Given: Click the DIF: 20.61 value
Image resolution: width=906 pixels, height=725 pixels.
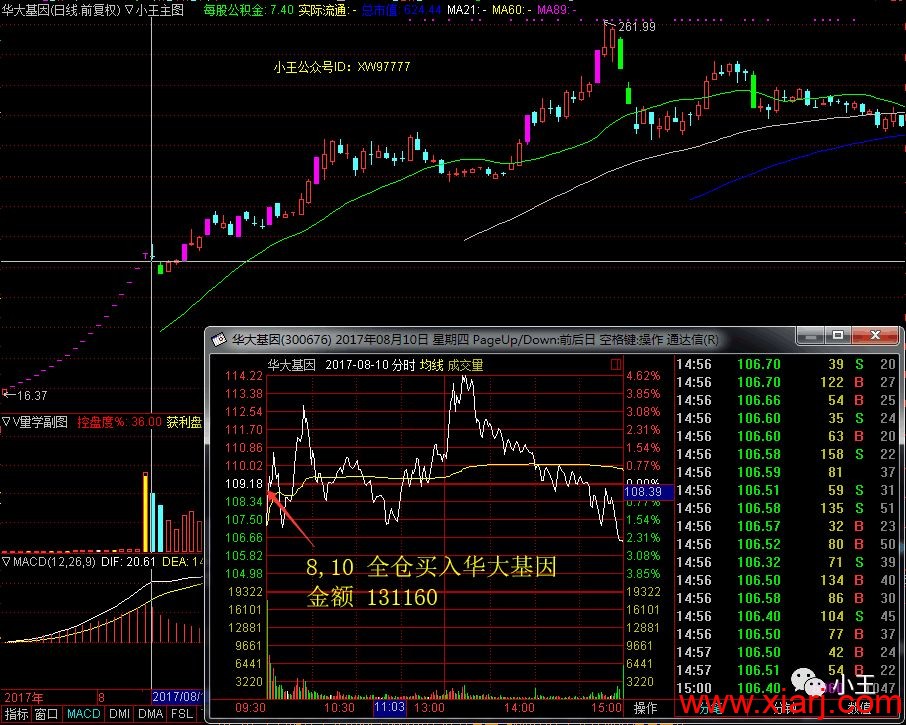Looking at the screenshot, I should 128,562.
